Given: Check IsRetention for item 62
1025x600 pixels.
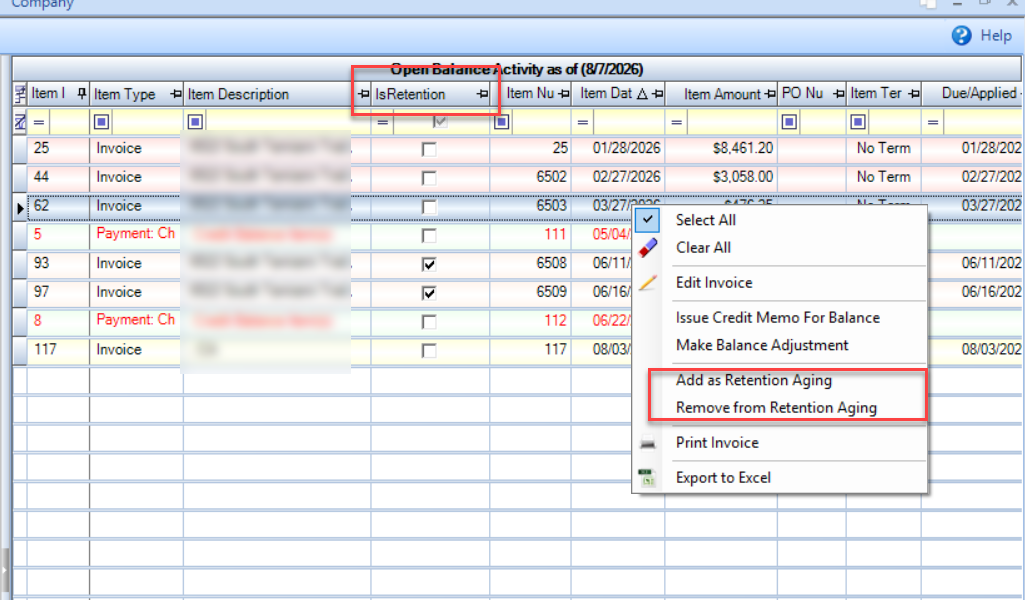Looking at the screenshot, I should pyautogui.click(x=429, y=207).
